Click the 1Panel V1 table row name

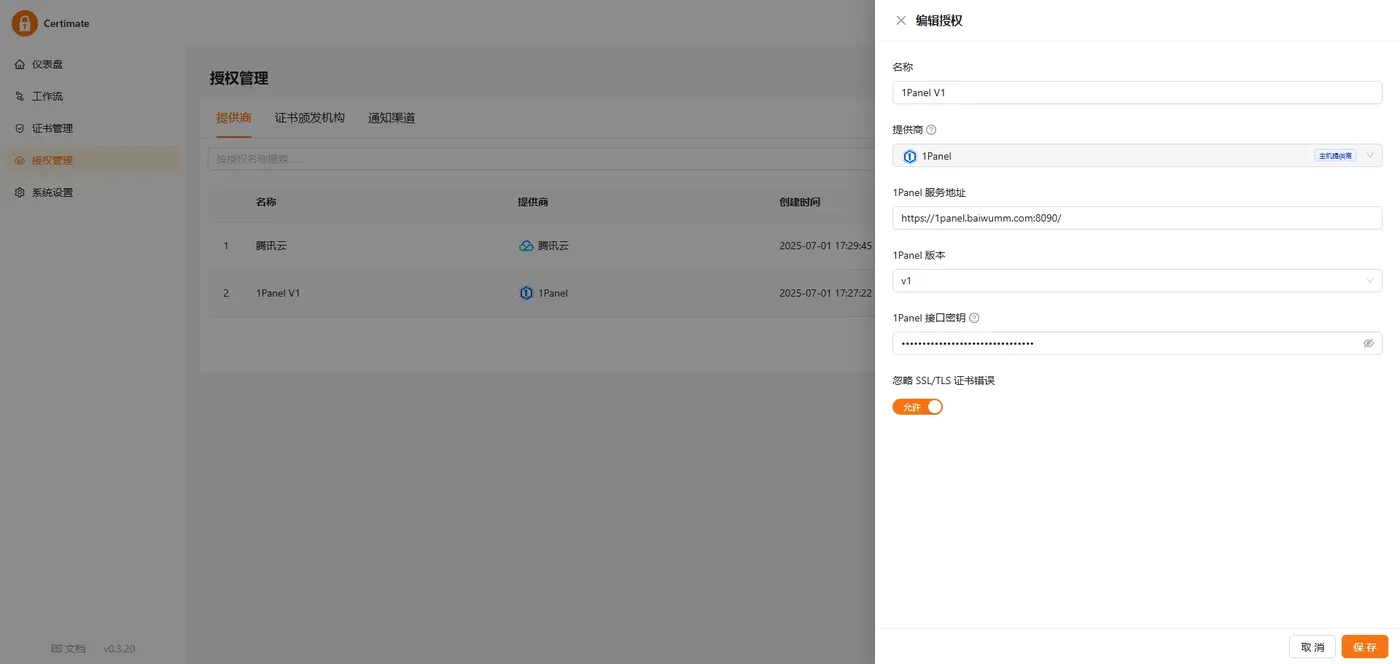tap(278, 293)
